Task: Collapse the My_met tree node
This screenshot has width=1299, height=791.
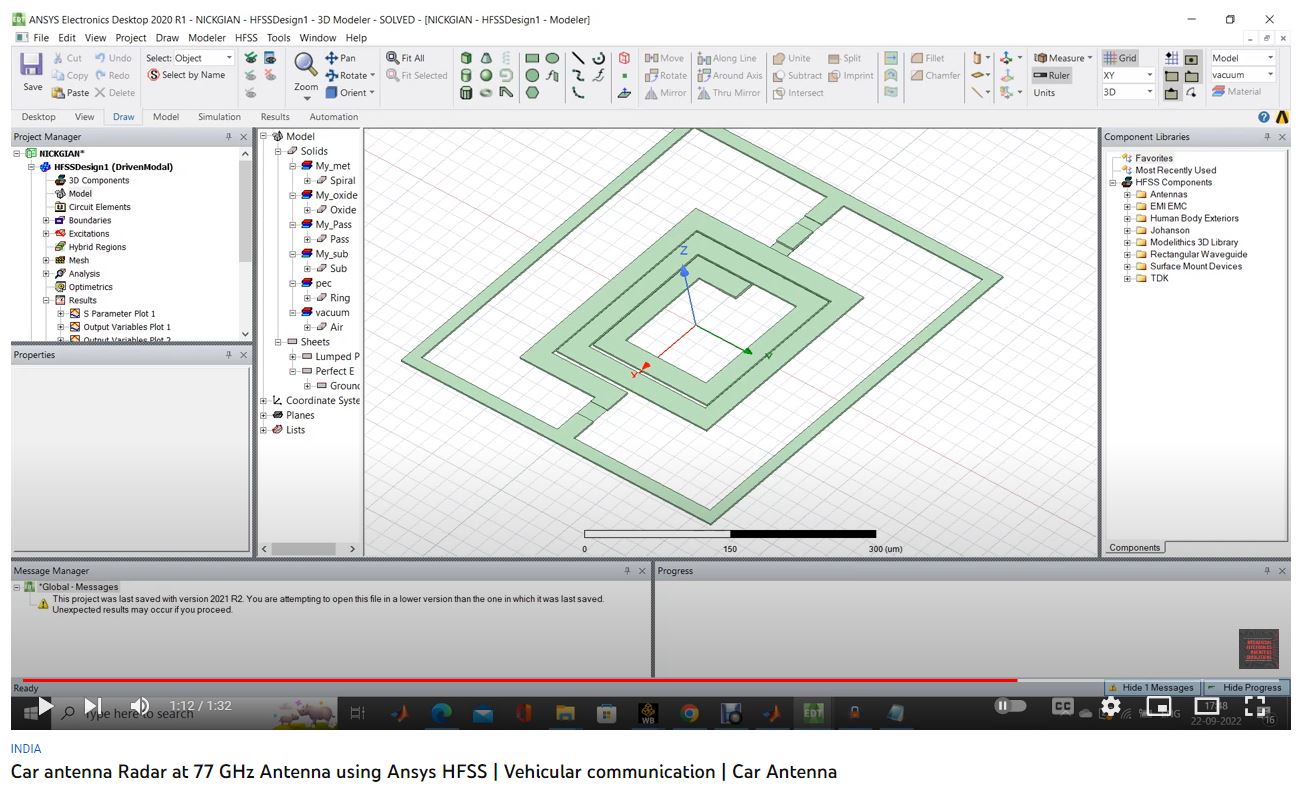Action: [x=293, y=166]
